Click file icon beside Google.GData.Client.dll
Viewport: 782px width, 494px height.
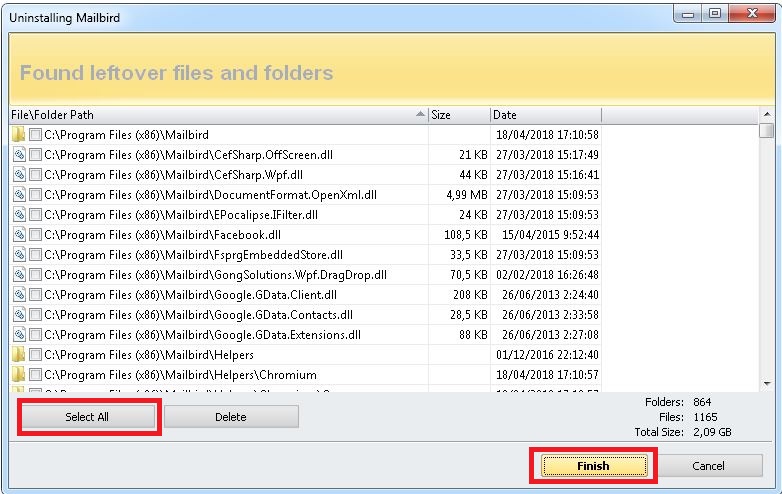tap(19, 295)
